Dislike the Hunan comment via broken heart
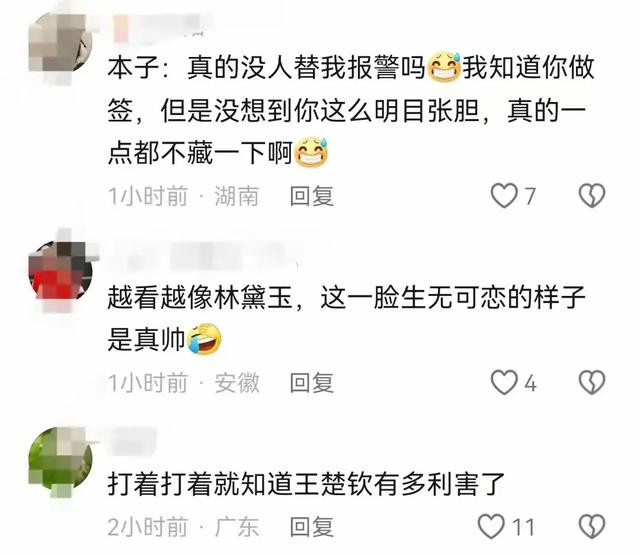 coord(592,195)
